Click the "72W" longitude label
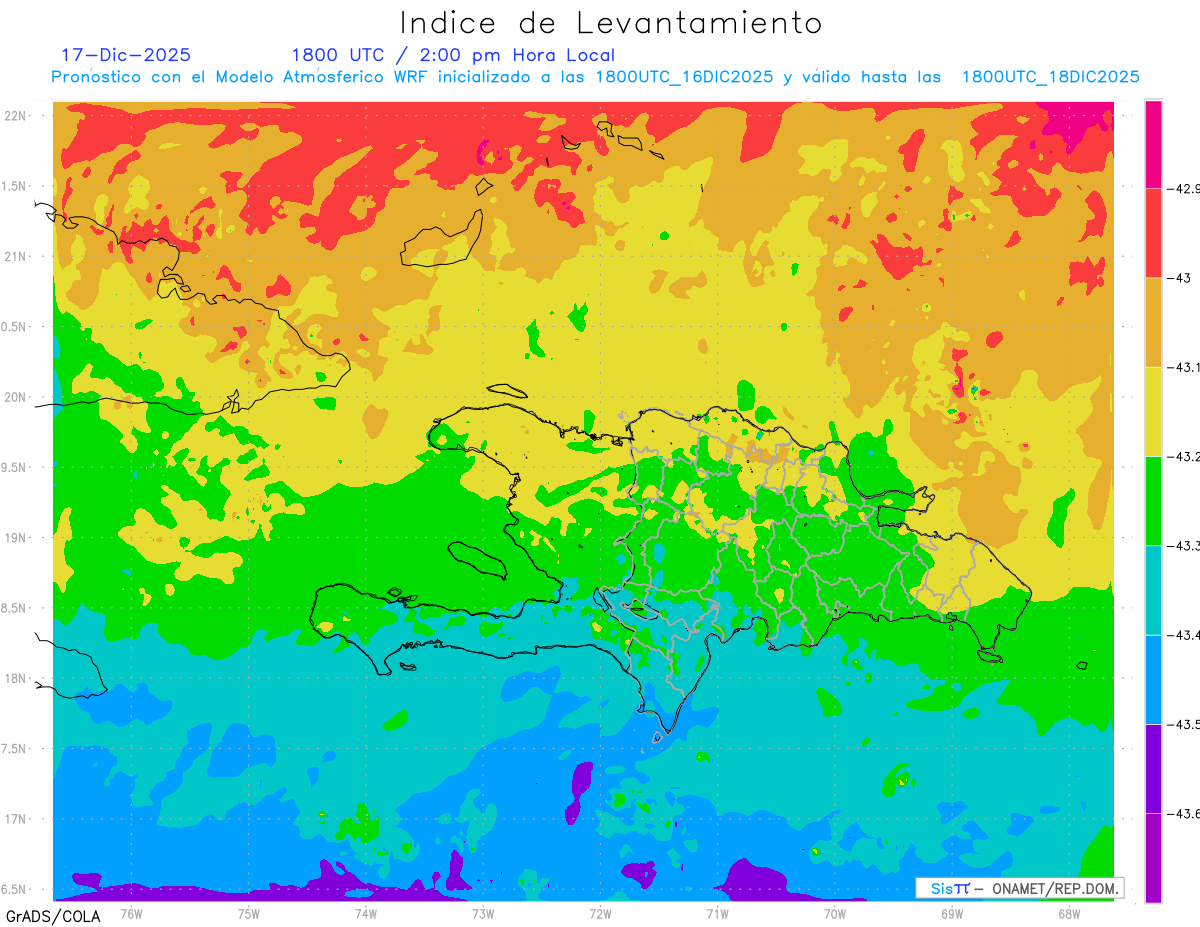 (600, 913)
